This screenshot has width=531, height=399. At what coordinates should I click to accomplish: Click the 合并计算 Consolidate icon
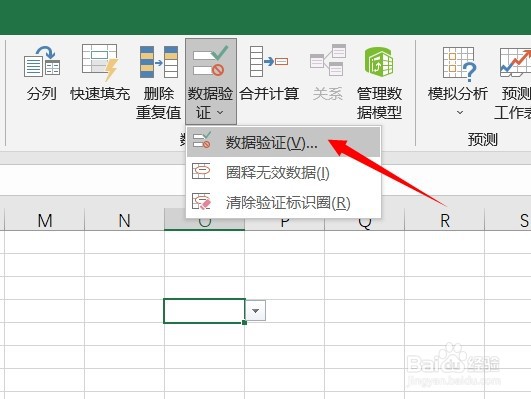click(x=269, y=61)
